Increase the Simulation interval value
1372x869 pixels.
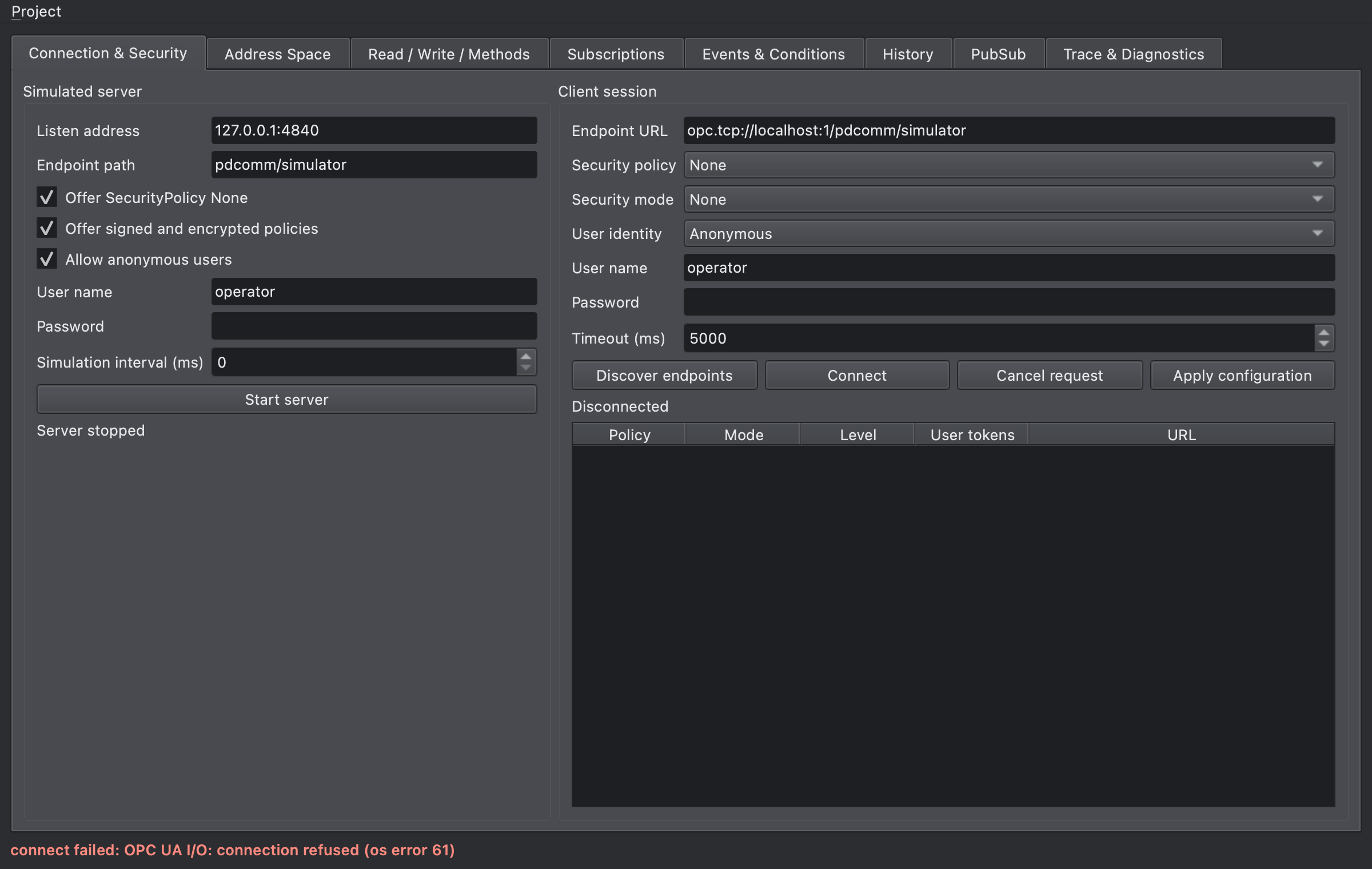click(x=526, y=356)
